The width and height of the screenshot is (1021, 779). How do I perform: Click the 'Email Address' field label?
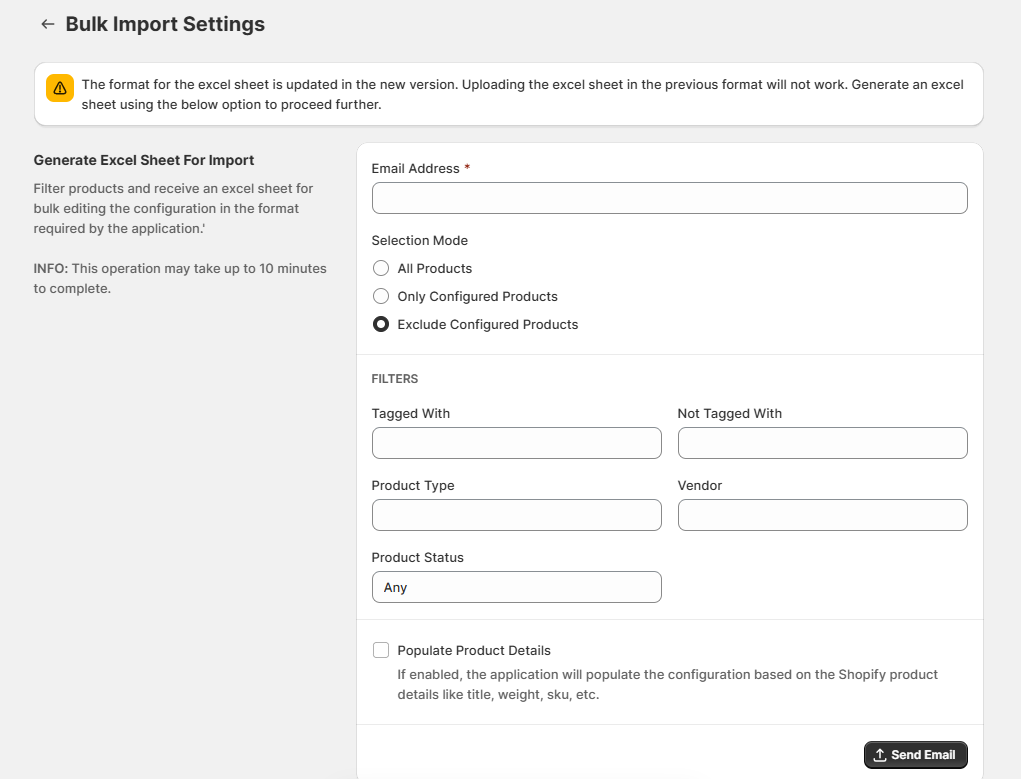pos(415,169)
